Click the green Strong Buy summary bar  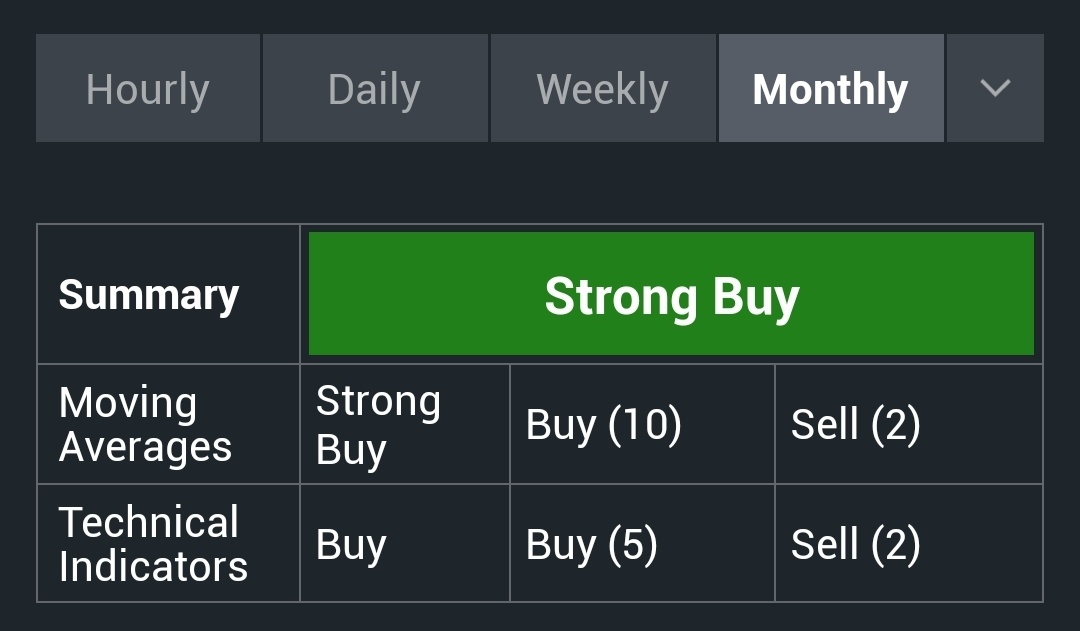(x=671, y=293)
